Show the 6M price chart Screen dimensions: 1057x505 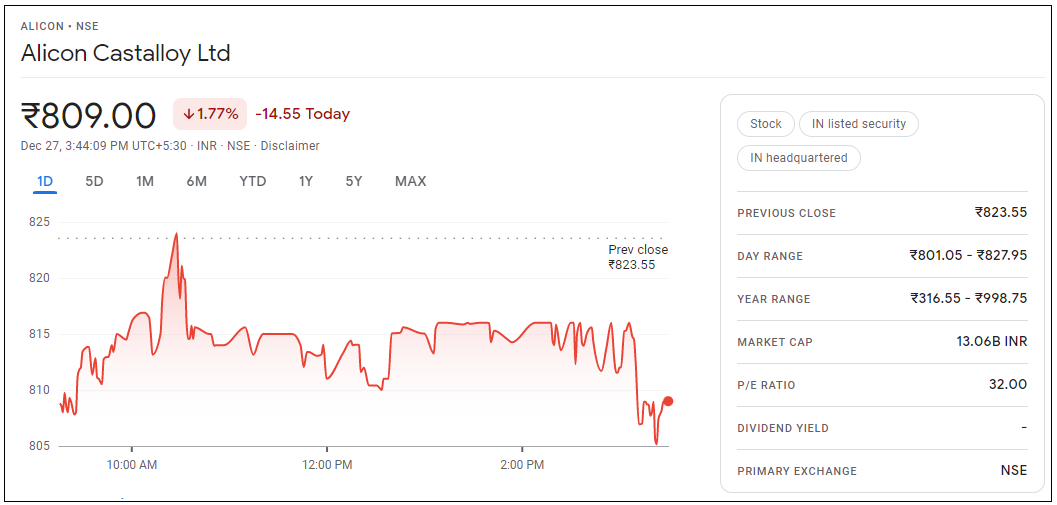[196, 181]
